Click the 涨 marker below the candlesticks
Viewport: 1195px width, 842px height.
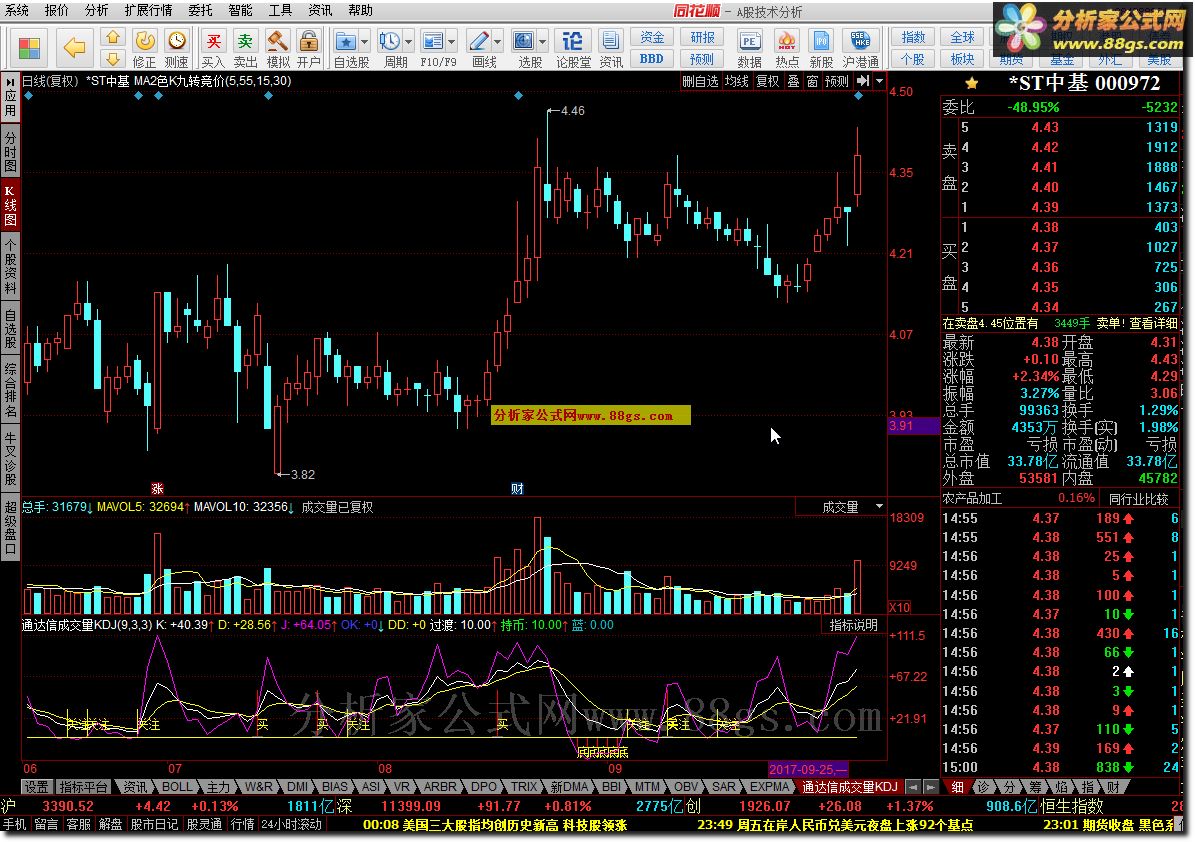point(157,488)
